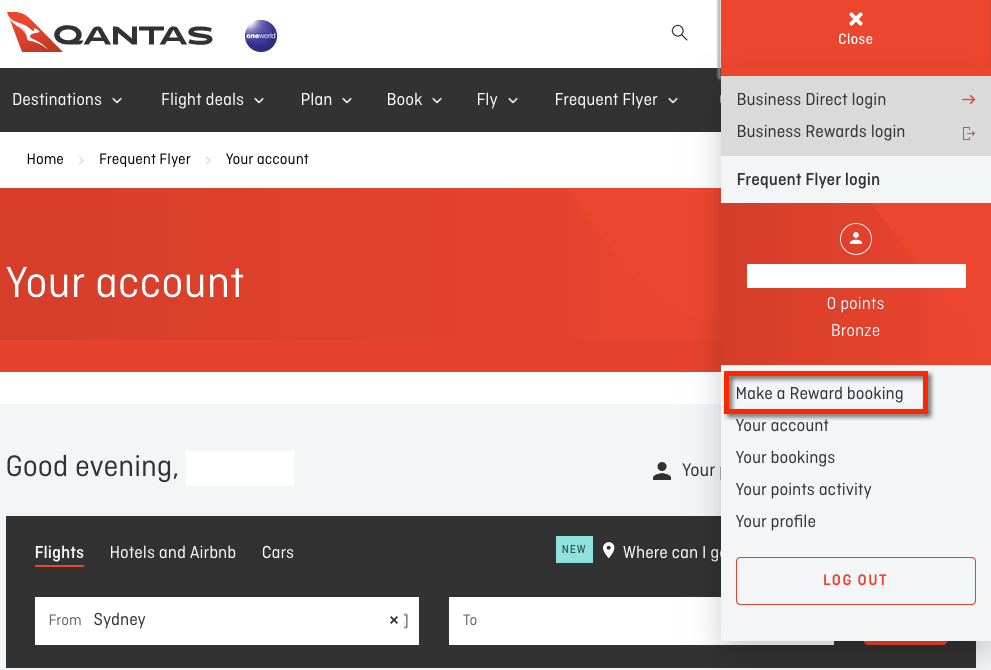Screen dimensions: 991x670
Task: Open Your account in side panel
Action: (782, 425)
